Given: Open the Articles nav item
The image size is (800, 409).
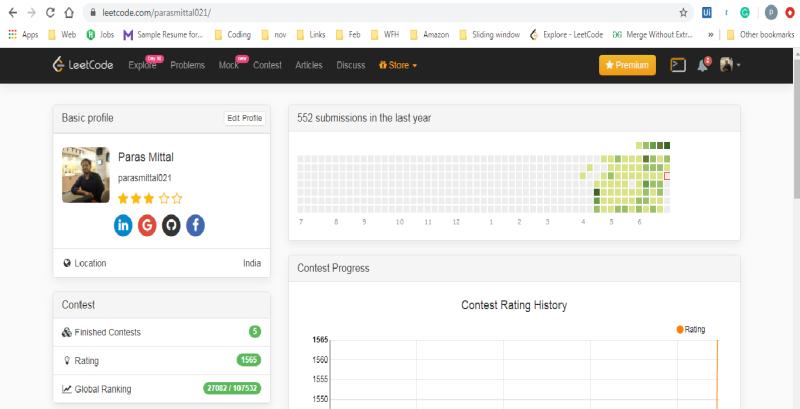Looking at the screenshot, I should (309, 65).
